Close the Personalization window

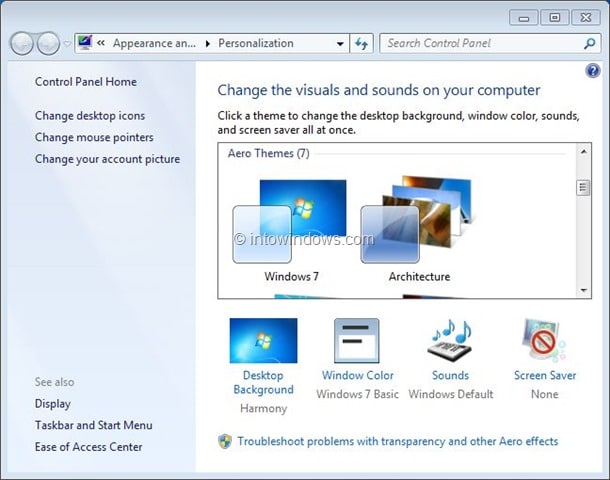point(585,18)
